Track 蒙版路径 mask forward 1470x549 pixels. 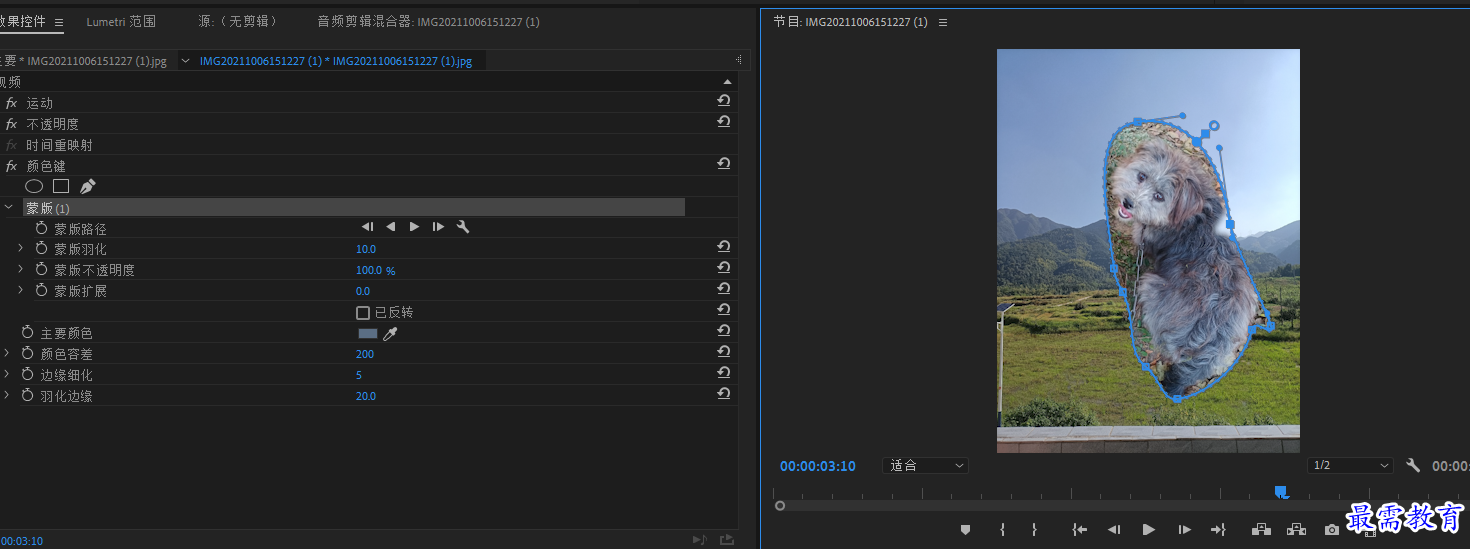click(414, 227)
